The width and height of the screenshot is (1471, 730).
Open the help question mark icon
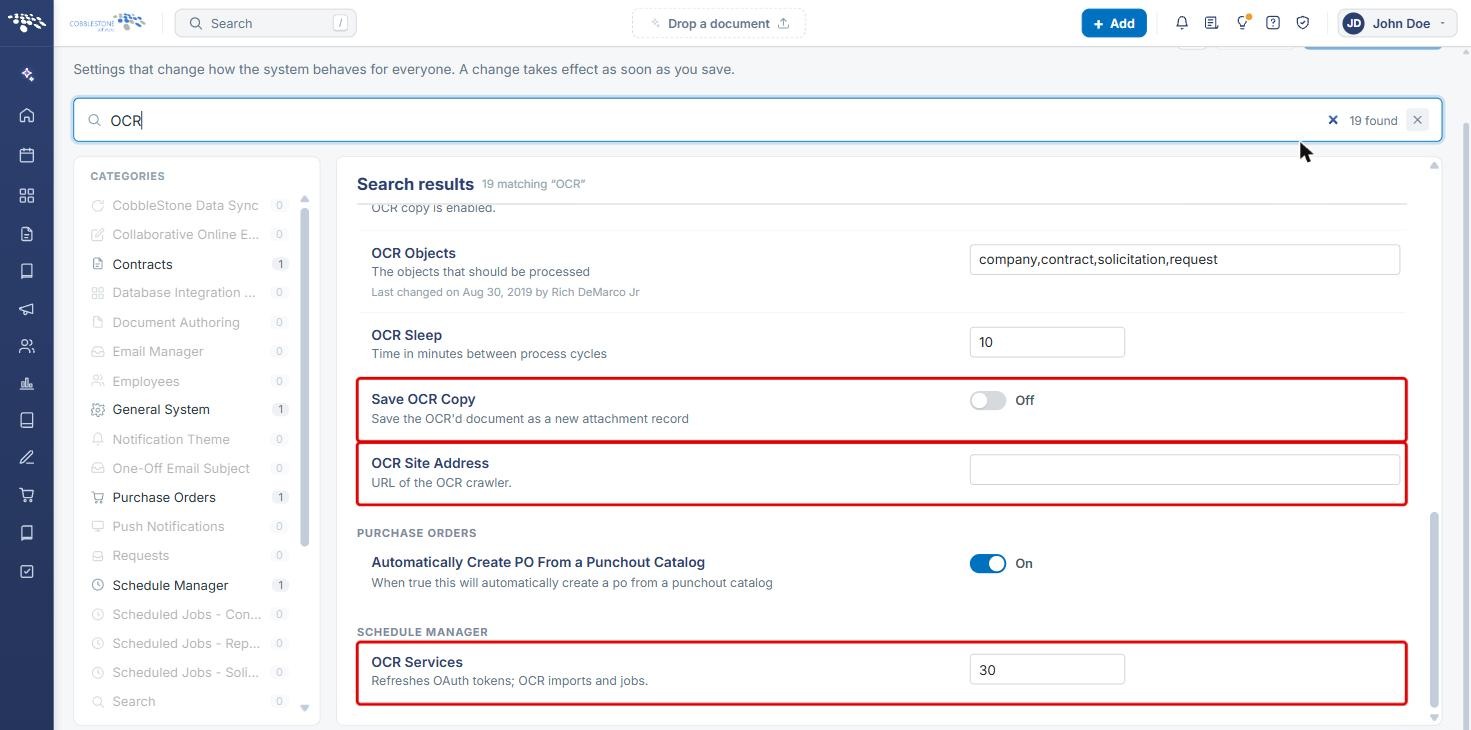[x=1273, y=23]
